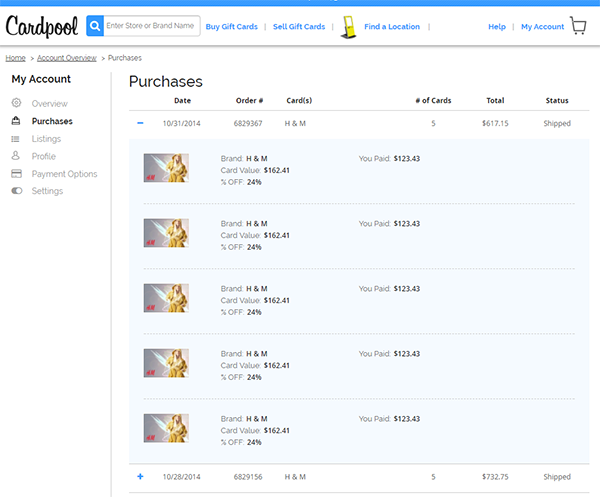The image size is (600, 497).
Task: Click the yellow kiosk location icon
Action: pos(349,27)
